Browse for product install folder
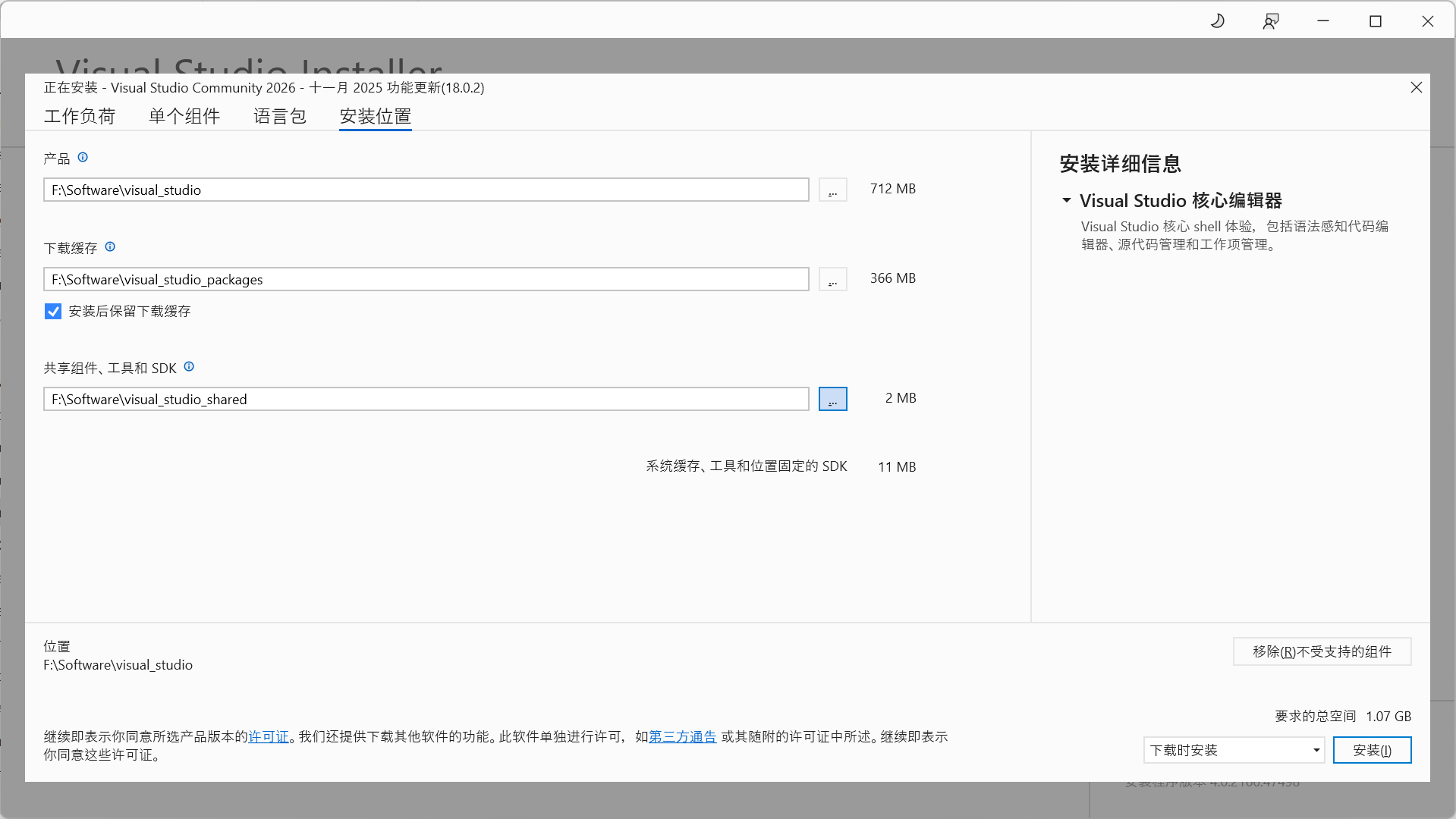Image resolution: width=1456 pixels, height=819 pixels. [x=832, y=190]
